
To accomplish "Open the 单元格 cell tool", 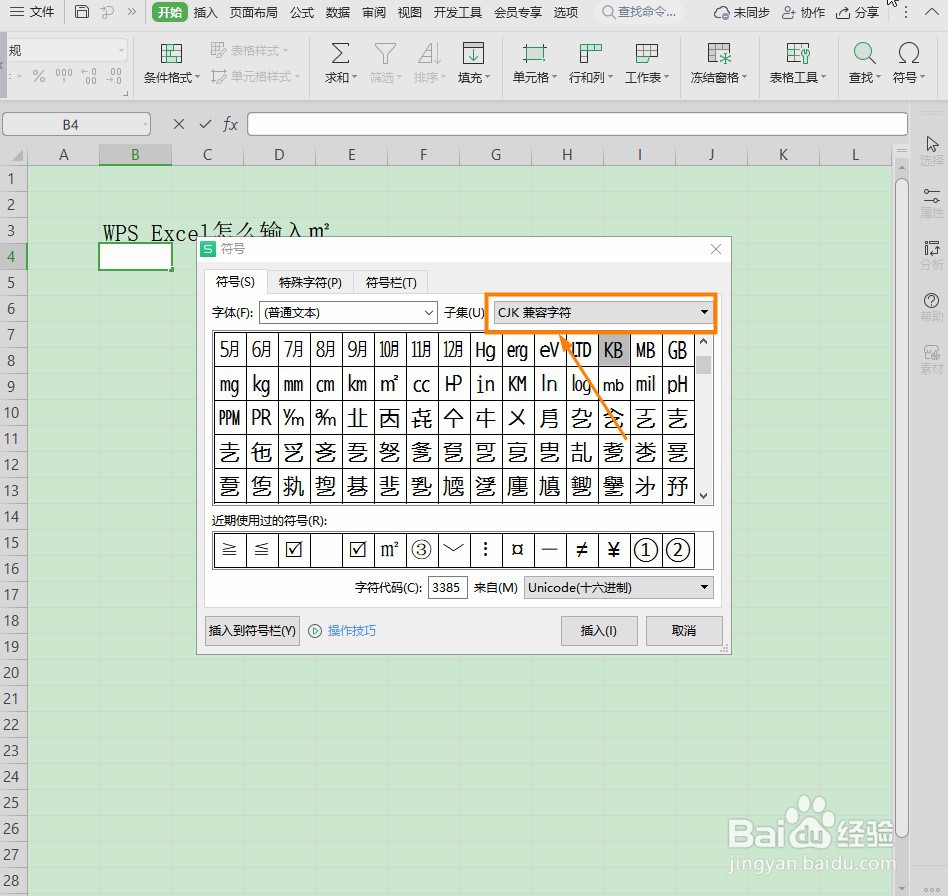I will (x=534, y=63).
